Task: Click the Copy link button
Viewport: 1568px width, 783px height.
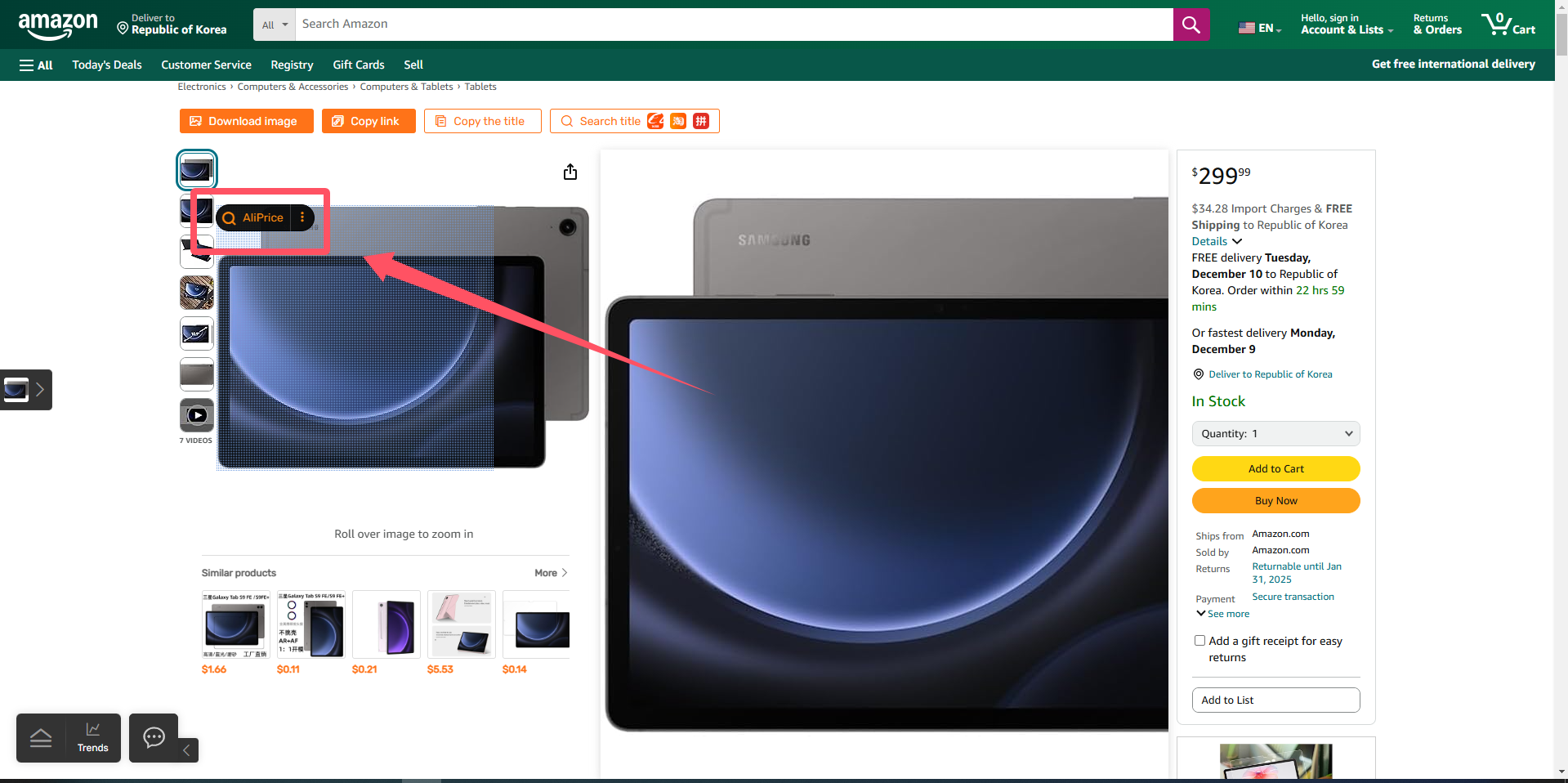Action: [x=369, y=121]
